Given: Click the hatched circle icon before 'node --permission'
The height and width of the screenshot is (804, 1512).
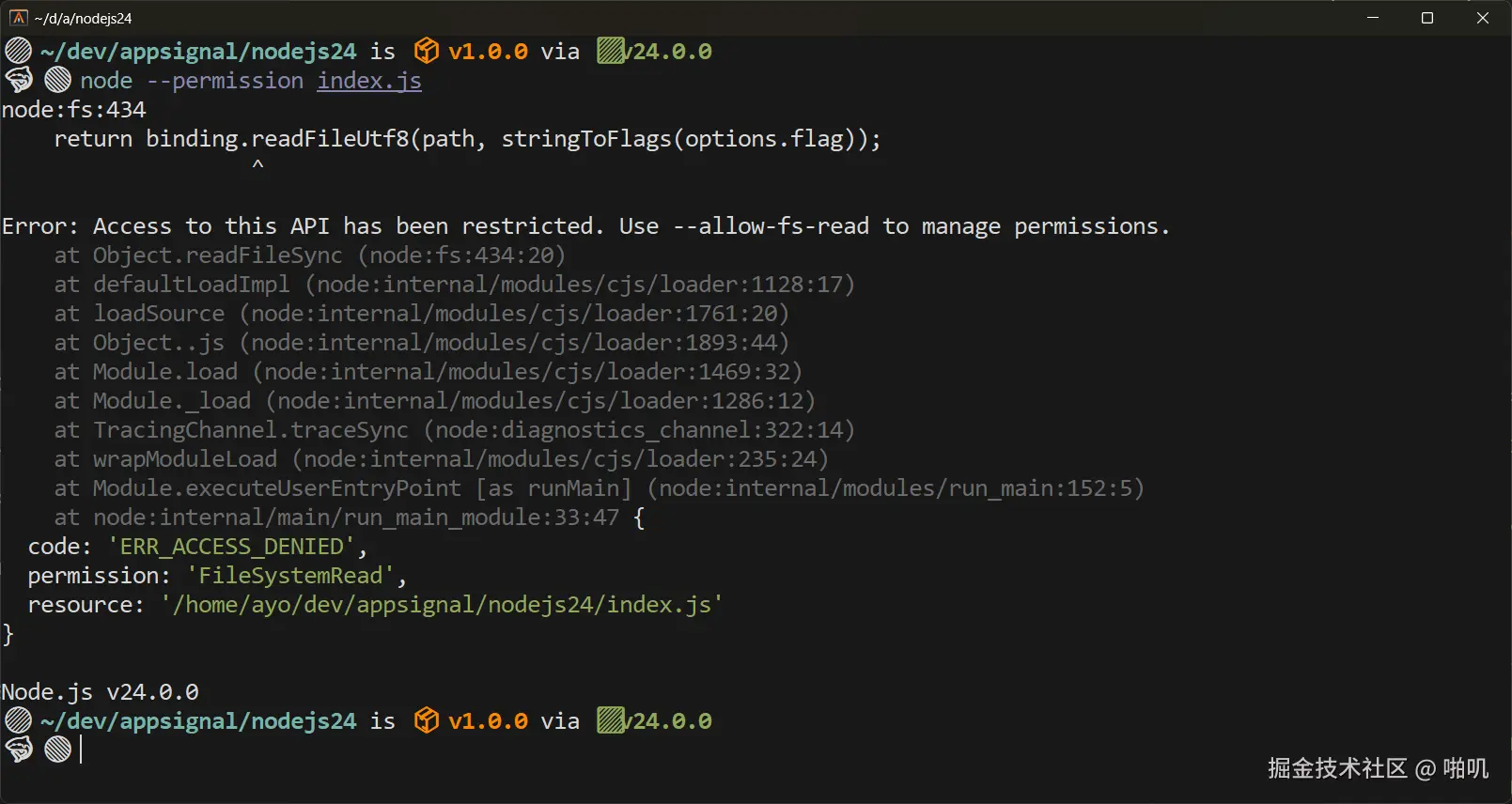Looking at the screenshot, I should click(x=58, y=81).
